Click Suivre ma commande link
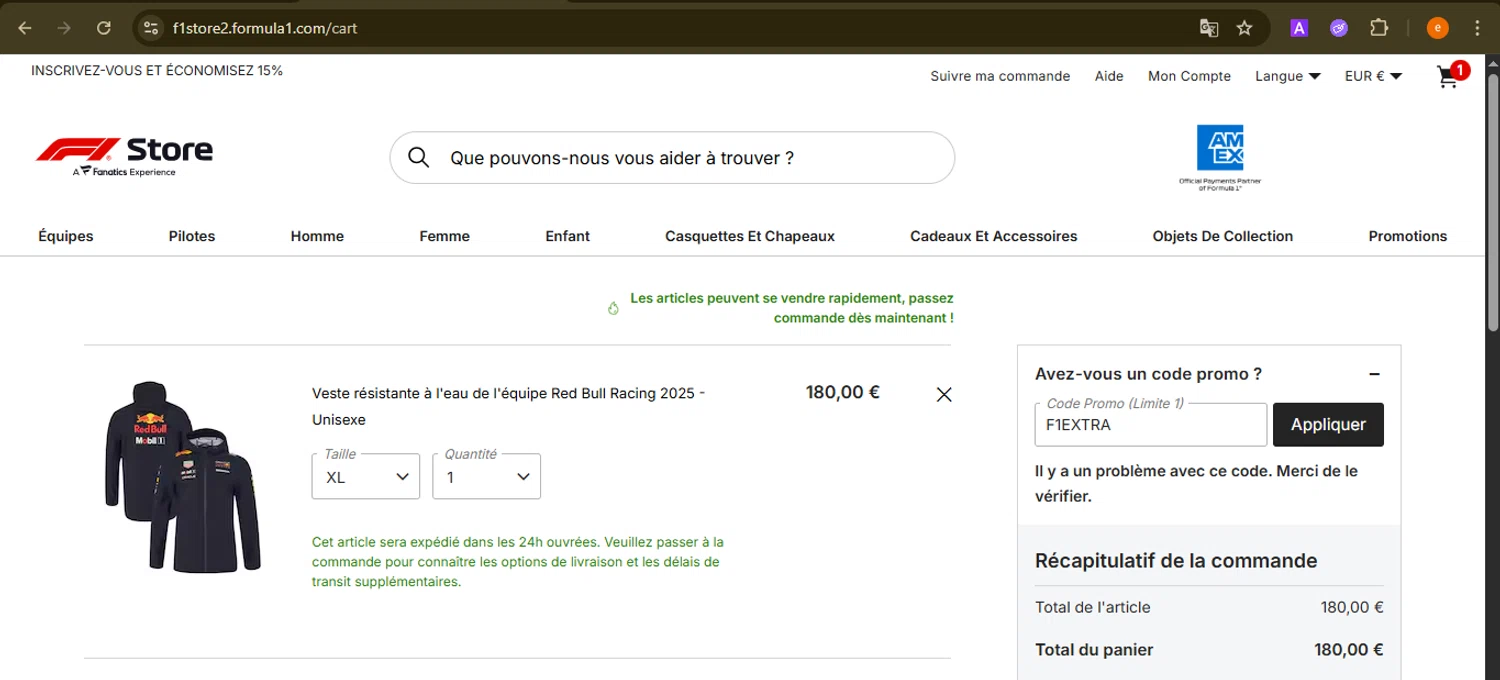The width and height of the screenshot is (1500, 680). click(x=1000, y=76)
